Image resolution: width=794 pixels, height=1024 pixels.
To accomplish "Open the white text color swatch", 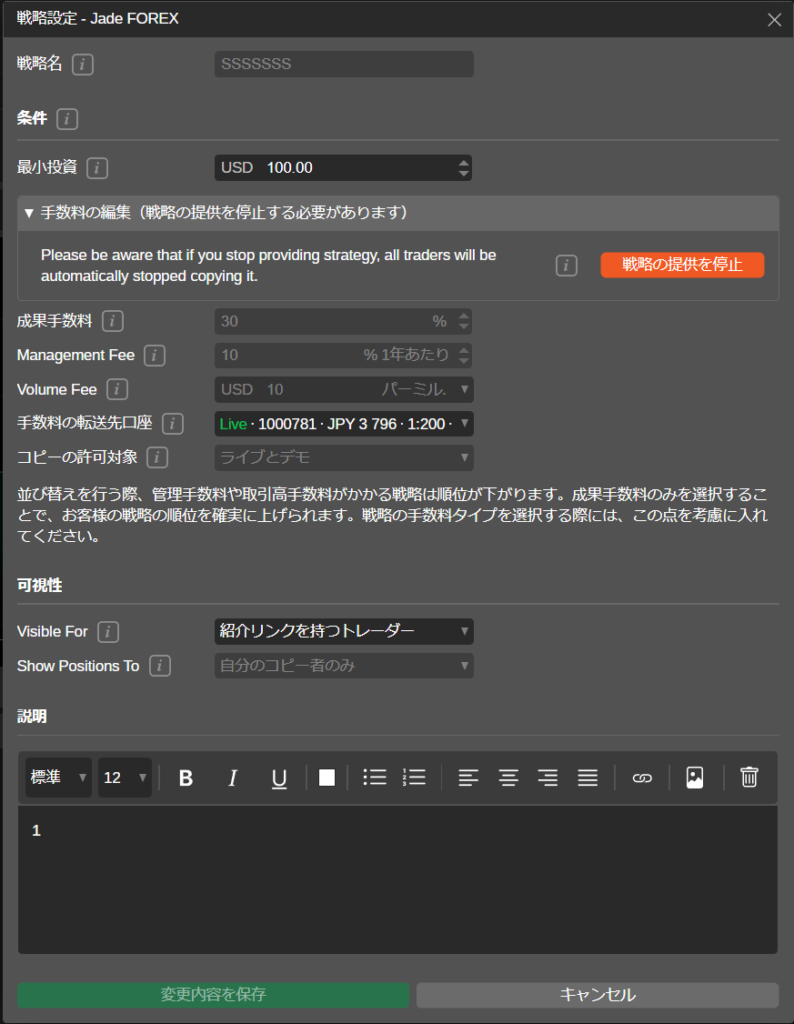I will [x=327, y=778].
